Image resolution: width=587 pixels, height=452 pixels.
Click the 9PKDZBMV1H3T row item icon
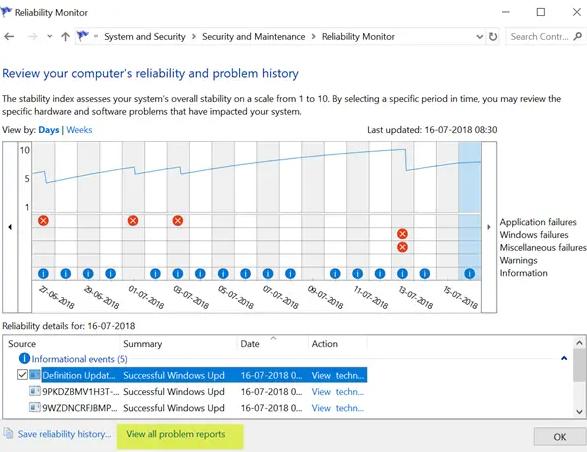pyautogui.click(x=35, y=391)
